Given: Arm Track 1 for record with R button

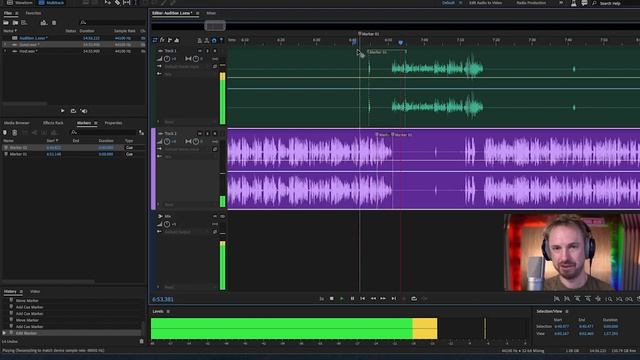Looking at the screenshot, I should pyautogui.click(x=215, y=51).
